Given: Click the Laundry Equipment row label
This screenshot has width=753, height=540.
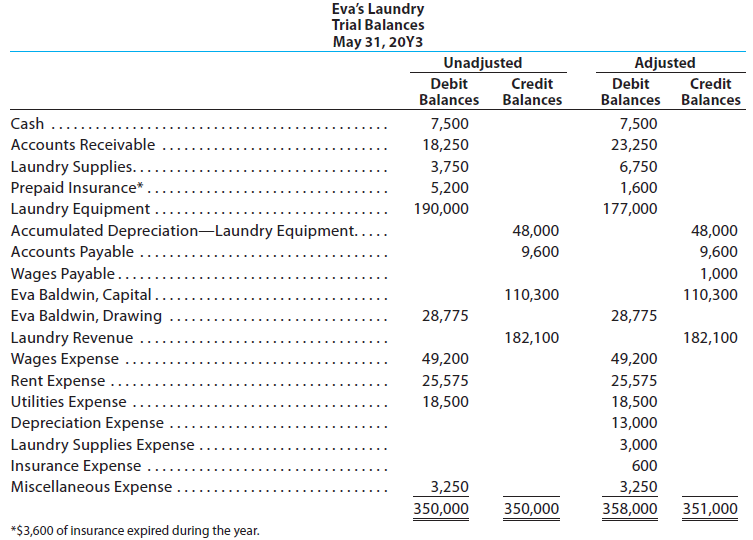Looking at the screenshot, I should point(80,209).
